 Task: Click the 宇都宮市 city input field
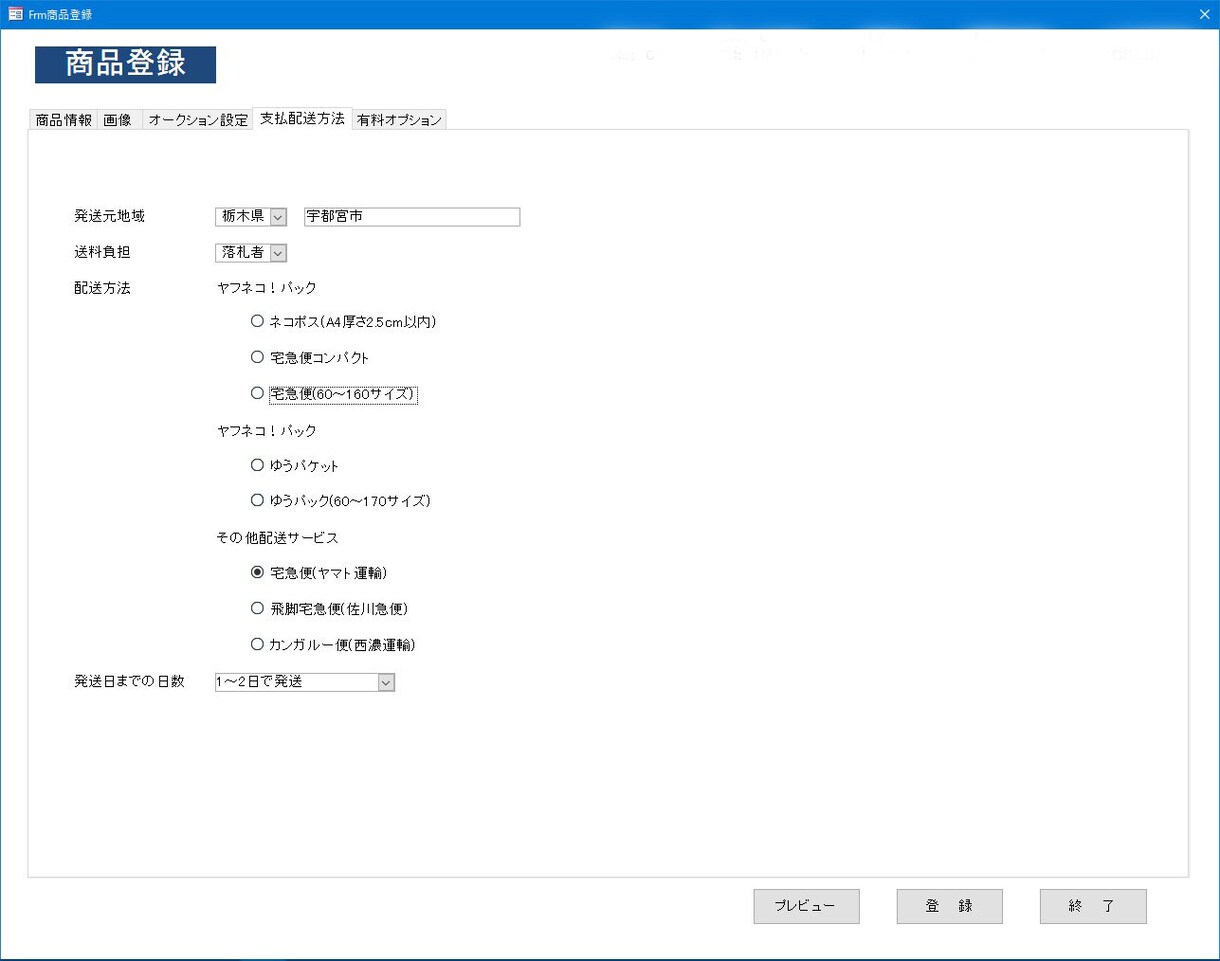pos(412,217)
